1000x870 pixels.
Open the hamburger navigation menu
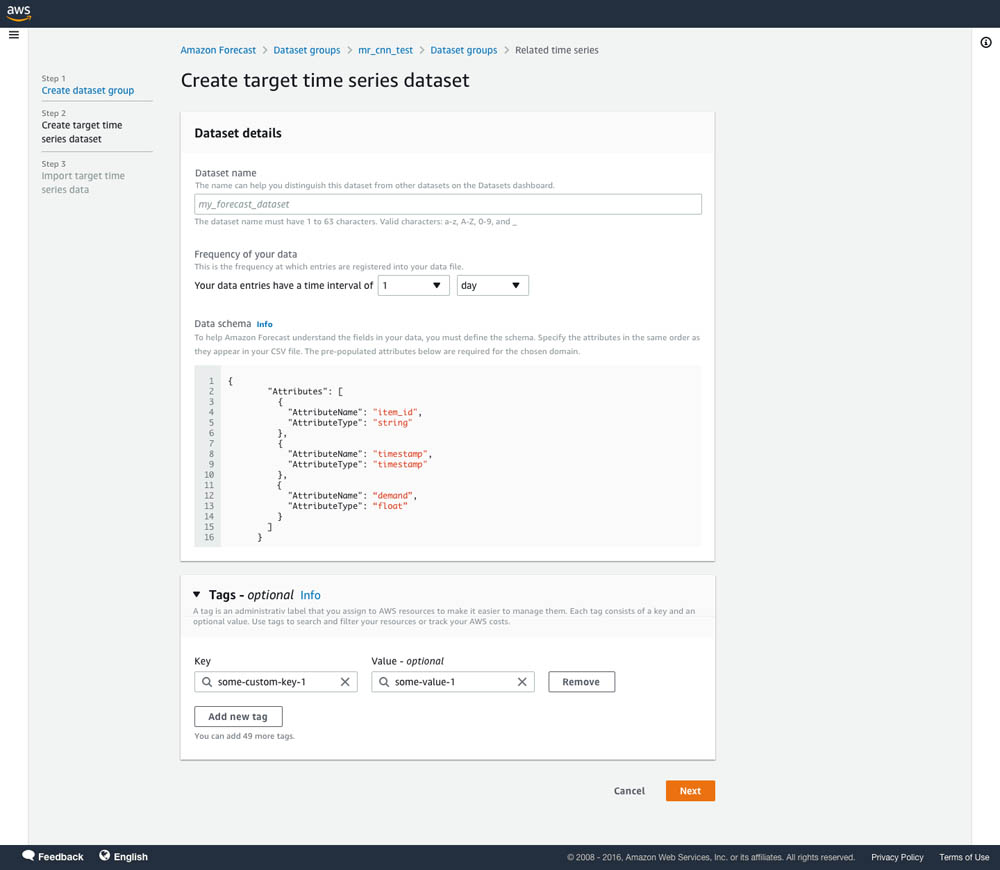(x=14, y=34)
